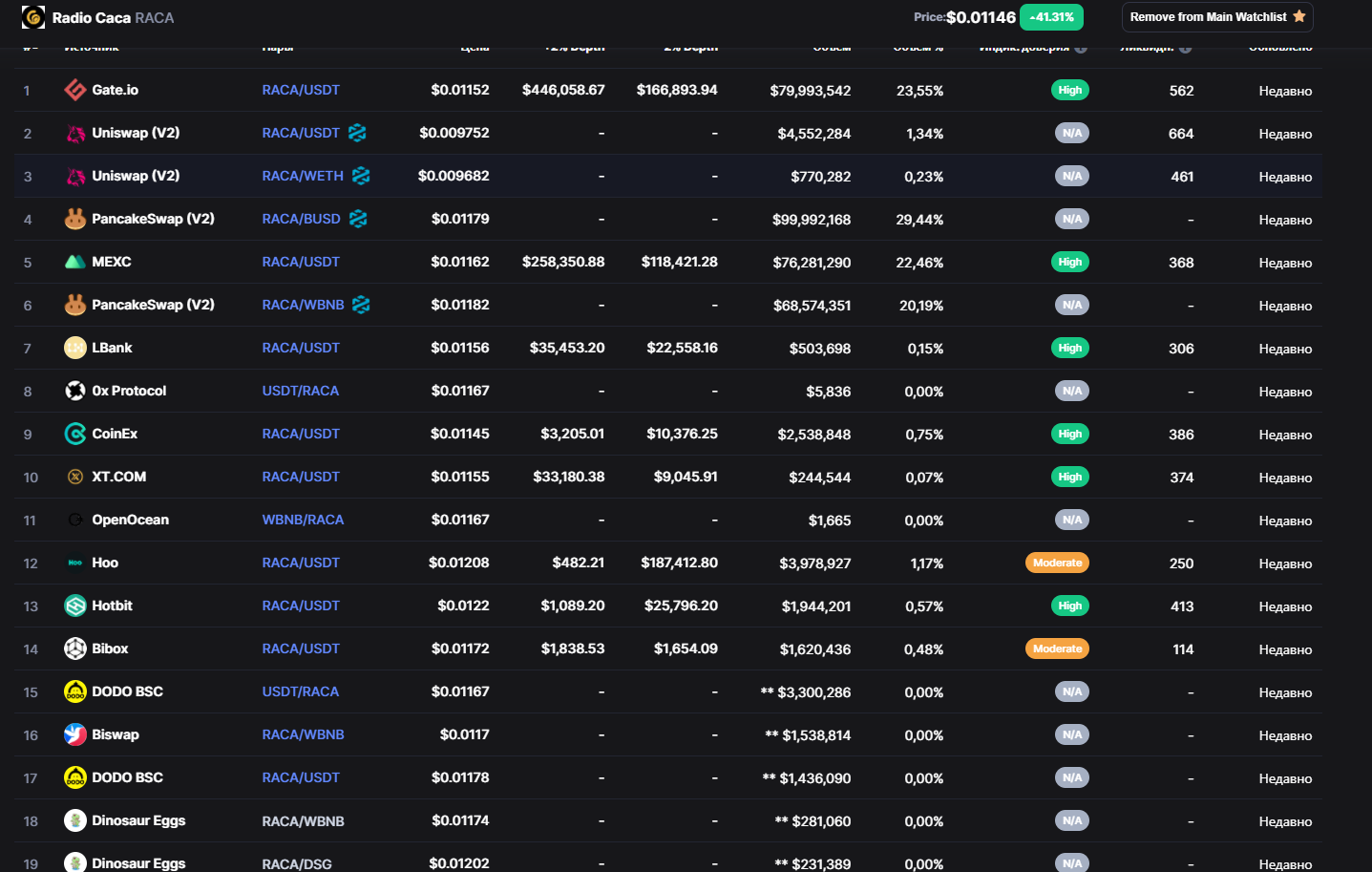Click the Gate.io exchange logo
Screen dimensions: 1372x872
(75, 90)
